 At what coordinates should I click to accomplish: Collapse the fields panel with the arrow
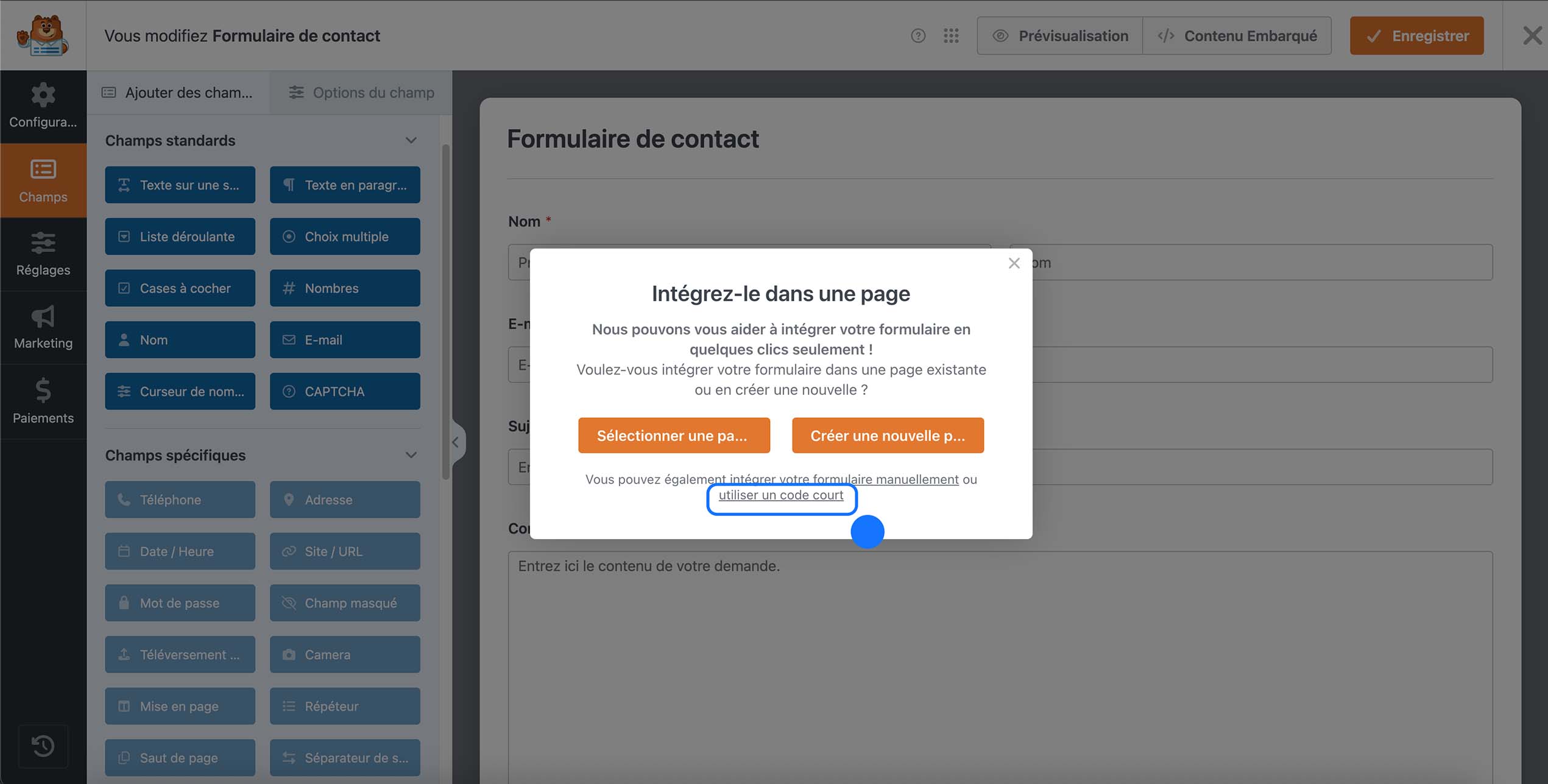[456, 443]
